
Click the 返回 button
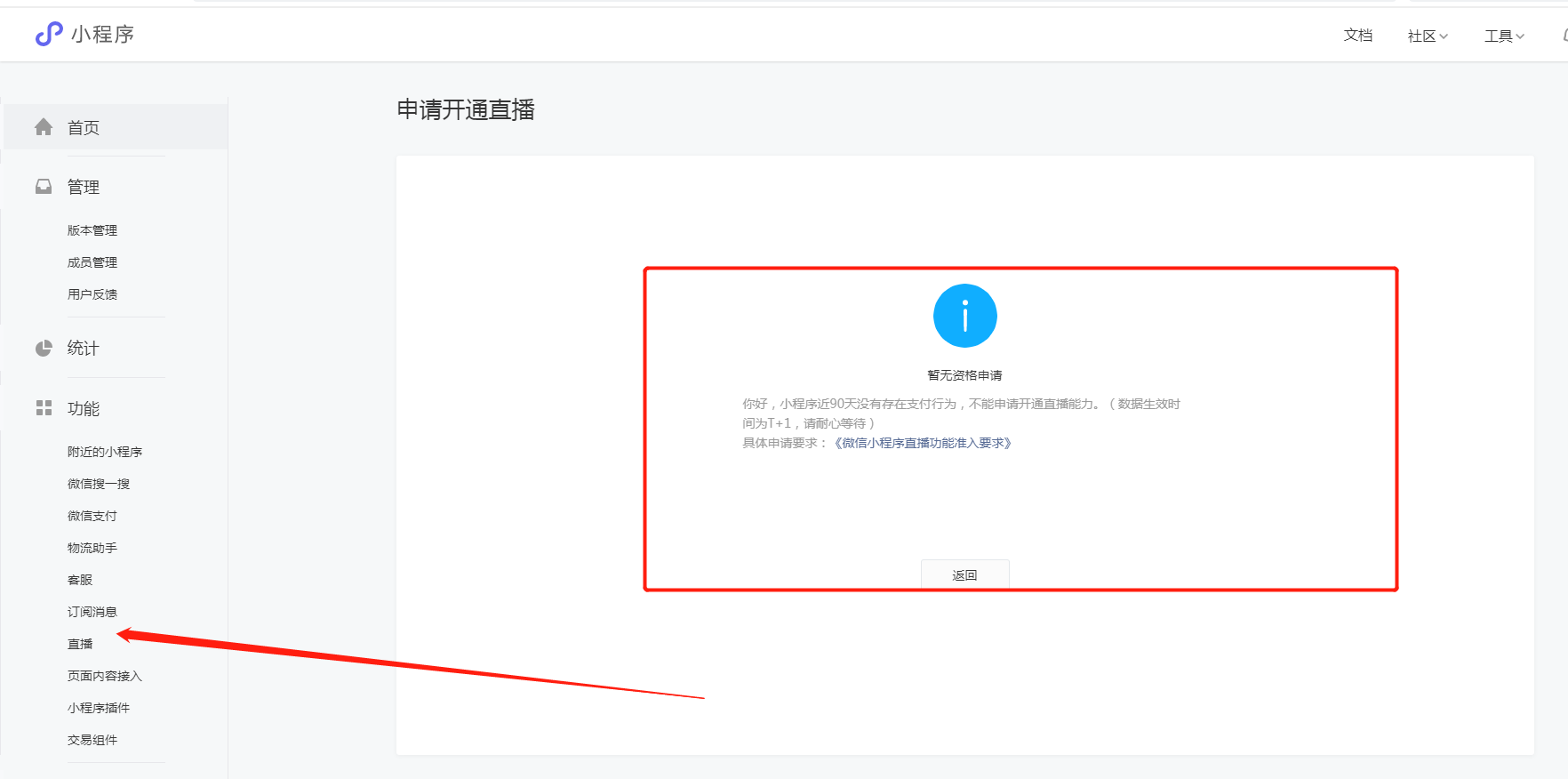coord(965,574)
